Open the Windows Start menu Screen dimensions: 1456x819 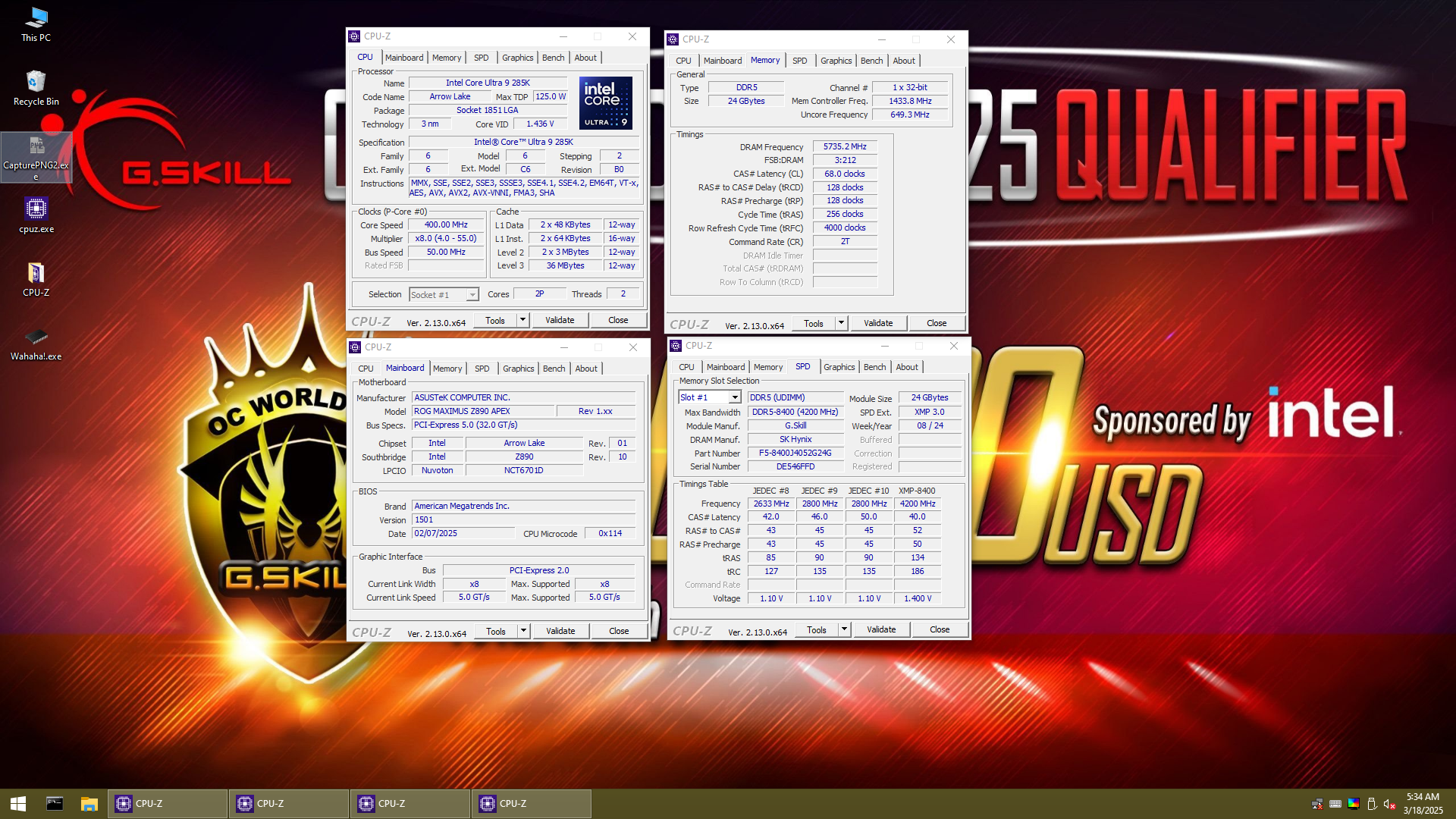coord(18,804)
